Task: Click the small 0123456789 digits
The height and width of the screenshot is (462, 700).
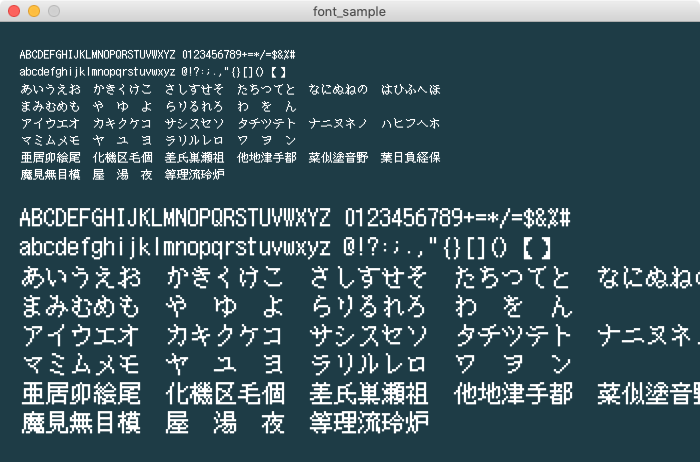Action: (225, 54)
